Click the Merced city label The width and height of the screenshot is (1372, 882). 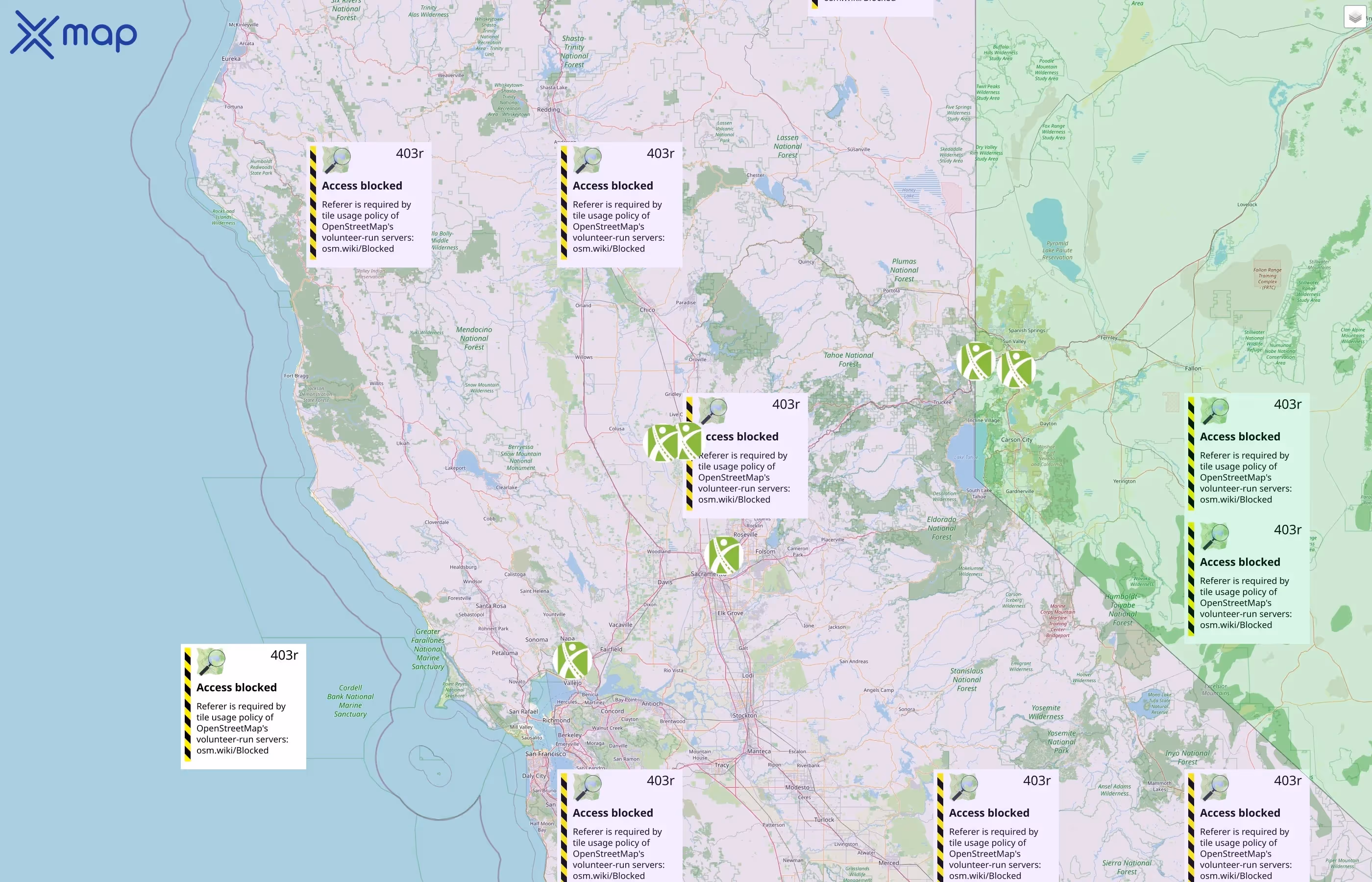click(888, 863)
